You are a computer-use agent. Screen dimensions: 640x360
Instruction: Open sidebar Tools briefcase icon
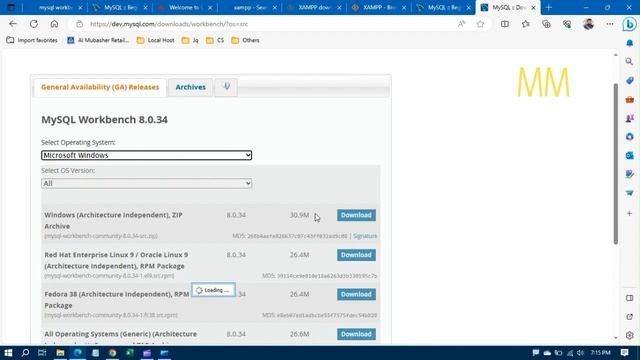(629, 99)
